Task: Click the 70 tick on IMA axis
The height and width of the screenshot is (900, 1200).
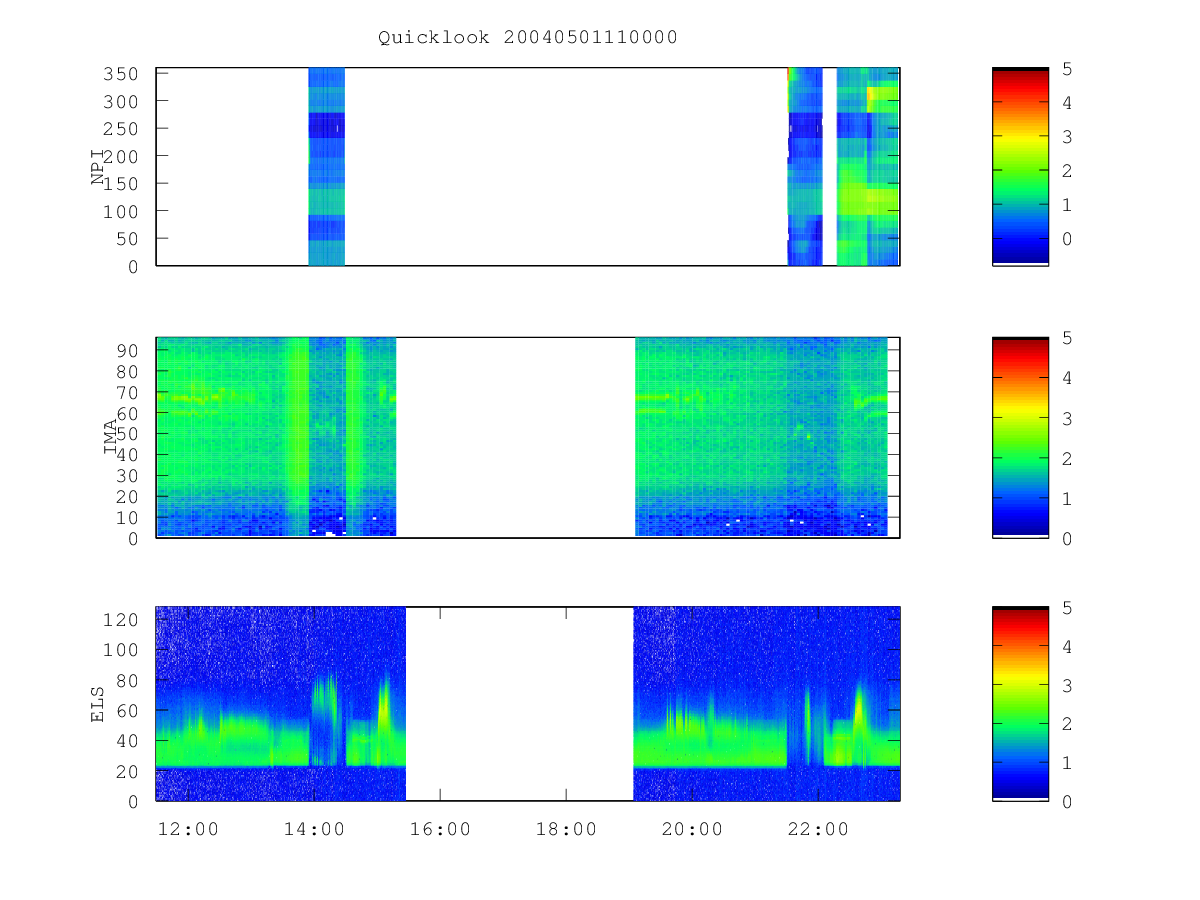Action: coord(128,392)
